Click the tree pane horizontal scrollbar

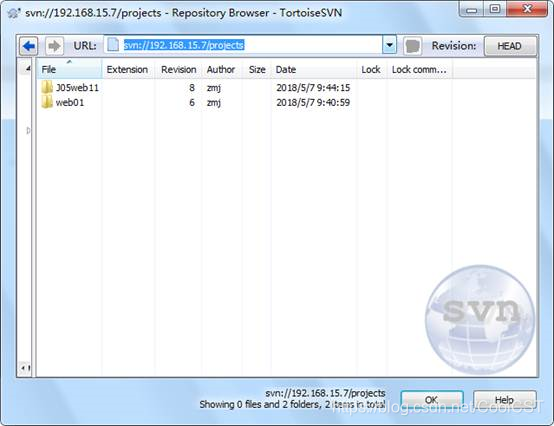[x=25, y=368]
